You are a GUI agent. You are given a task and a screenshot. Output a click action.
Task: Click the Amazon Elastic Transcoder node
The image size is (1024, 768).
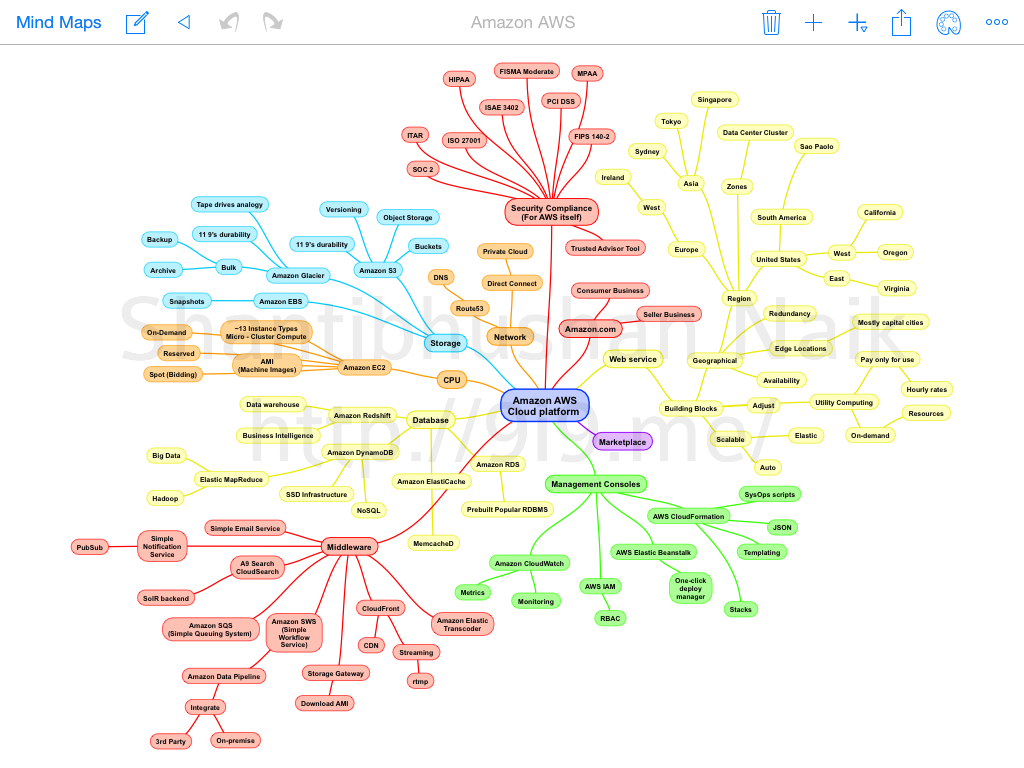pyautogui.click(x=462, y=625)
